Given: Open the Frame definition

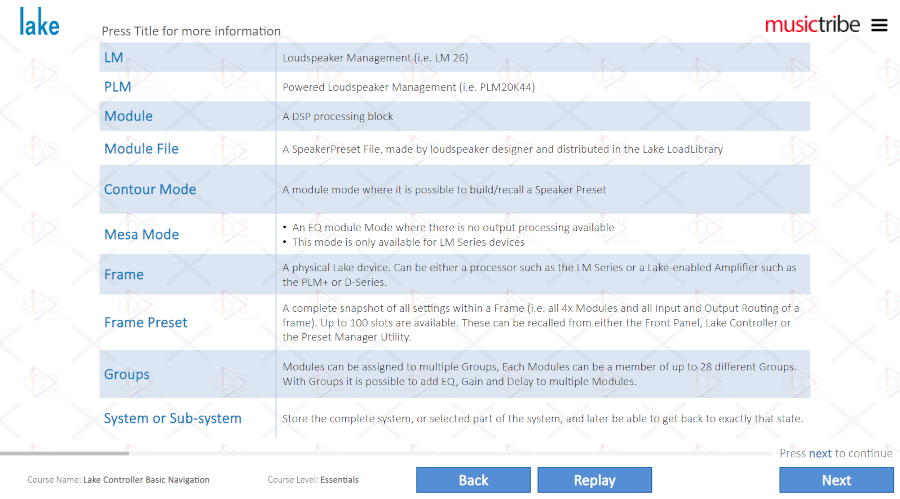Looking at the screenshot, I should (123, 274).
